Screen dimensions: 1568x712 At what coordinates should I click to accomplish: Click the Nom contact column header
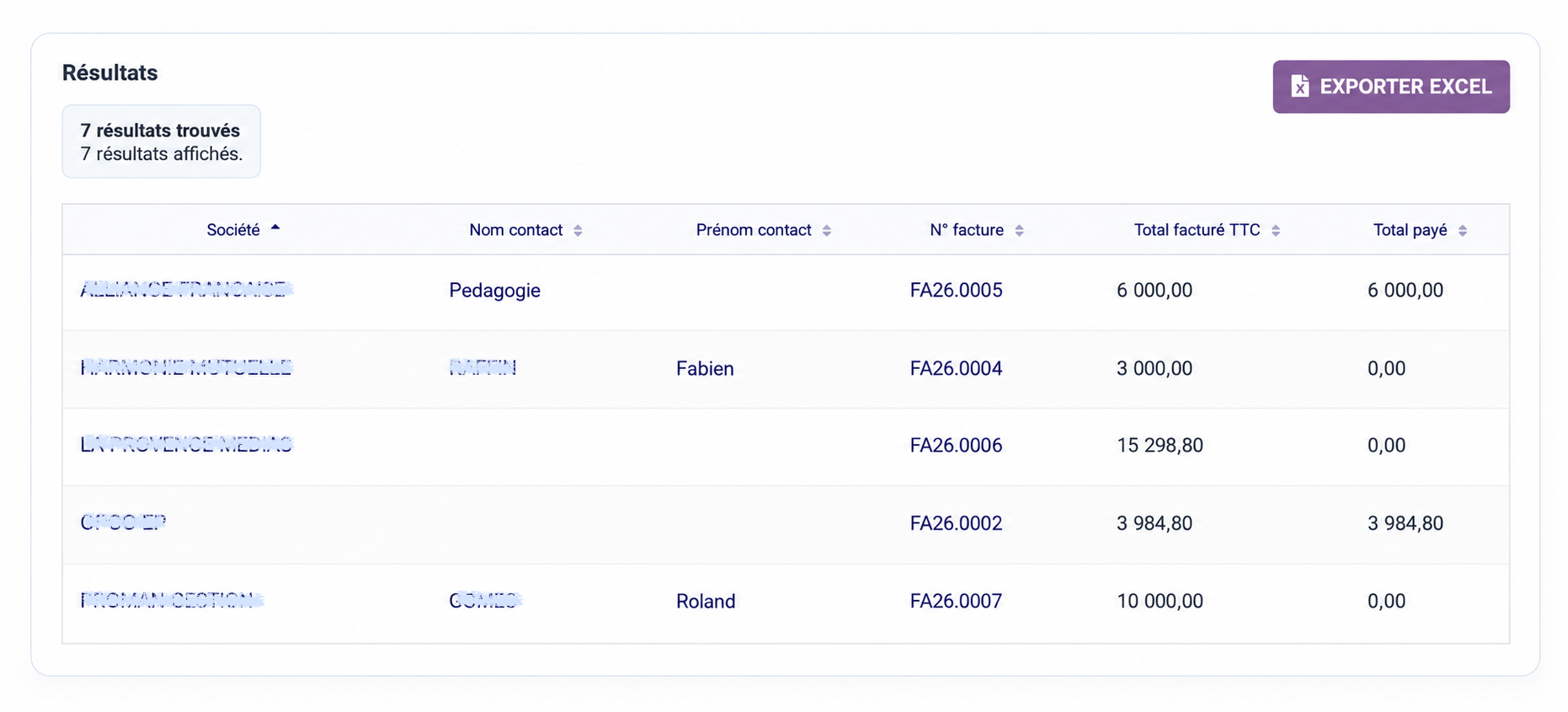tap(515, 230)
